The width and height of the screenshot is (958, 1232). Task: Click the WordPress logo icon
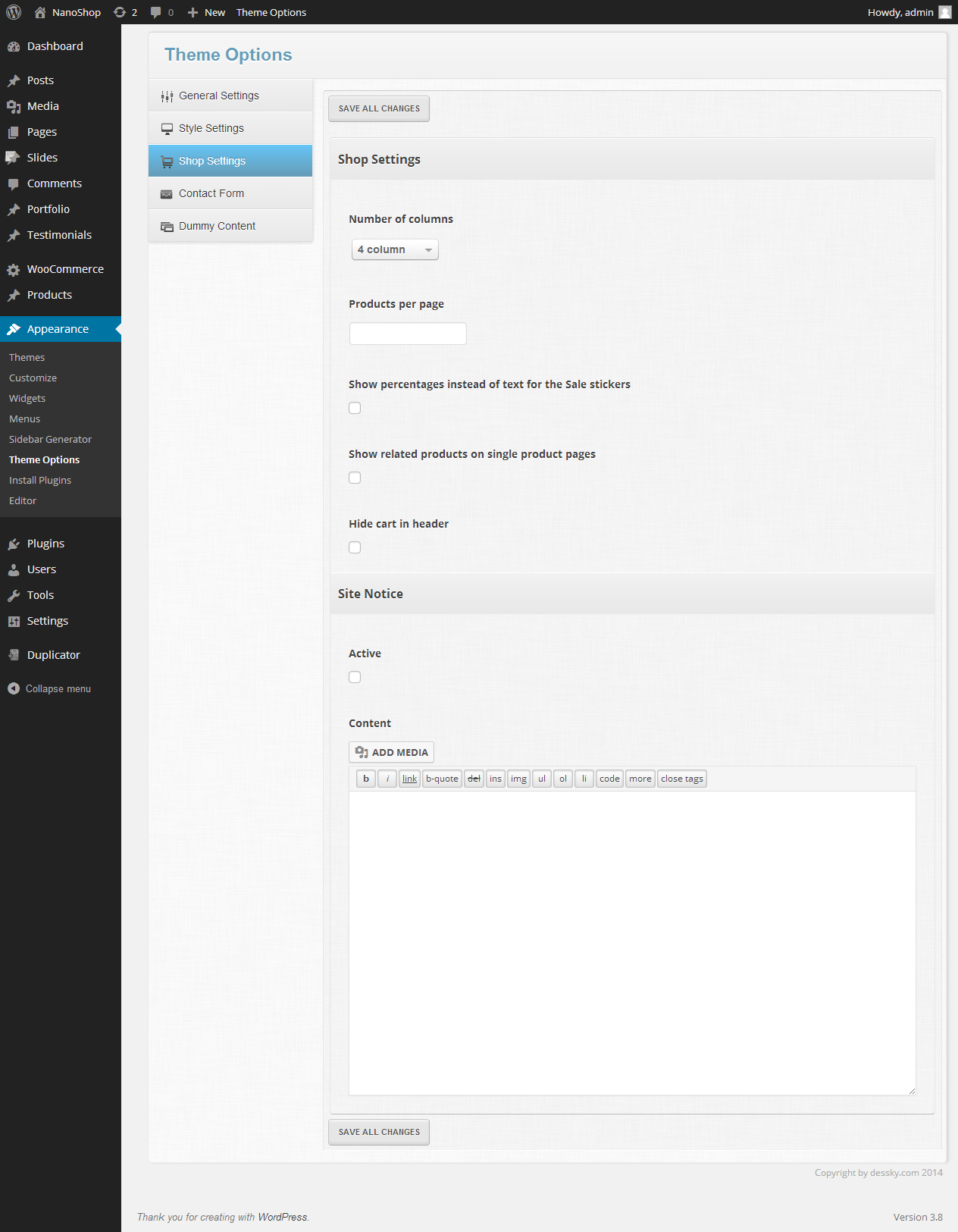coord(14,12)
